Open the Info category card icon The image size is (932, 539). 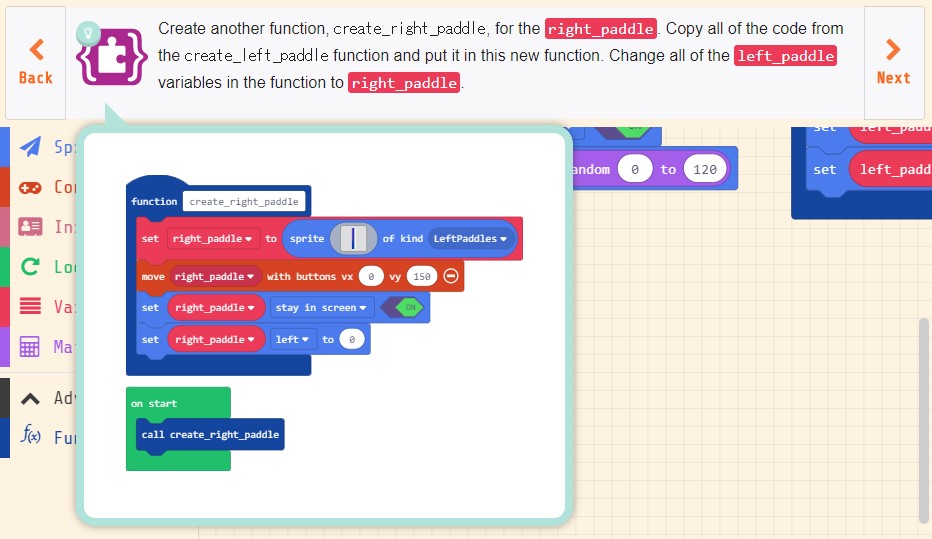tap(30, 226)
